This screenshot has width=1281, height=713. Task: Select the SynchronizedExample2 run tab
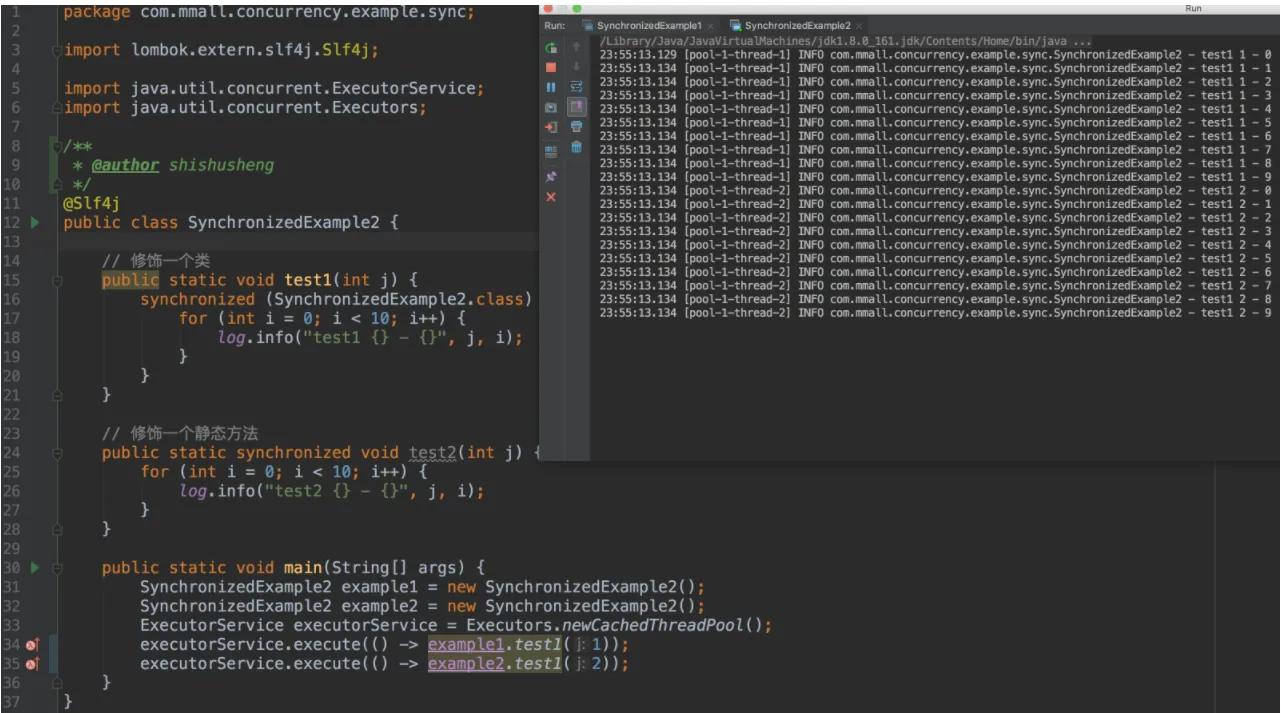(797, 25)
